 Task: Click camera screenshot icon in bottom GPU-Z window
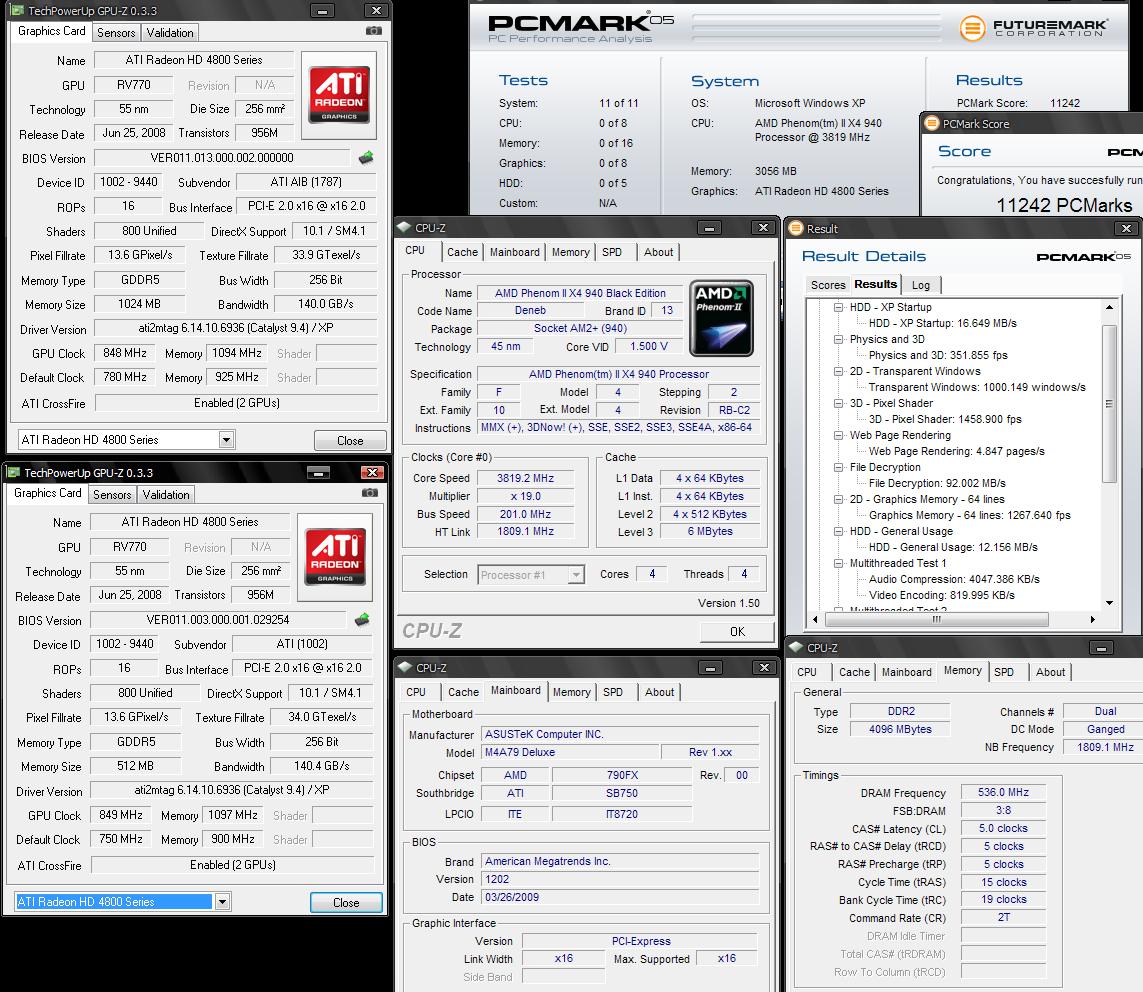pyautogui.click(x=370, y=493)
